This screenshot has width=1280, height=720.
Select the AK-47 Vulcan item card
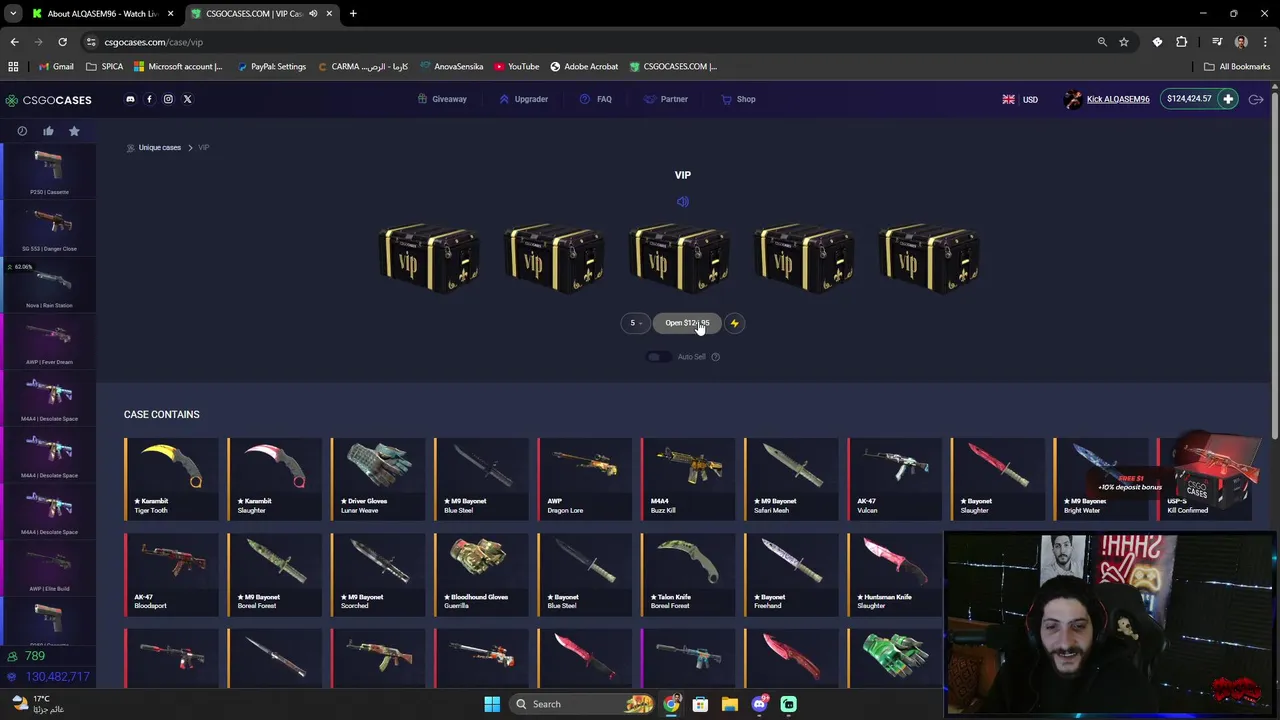(x=895, y=479)
